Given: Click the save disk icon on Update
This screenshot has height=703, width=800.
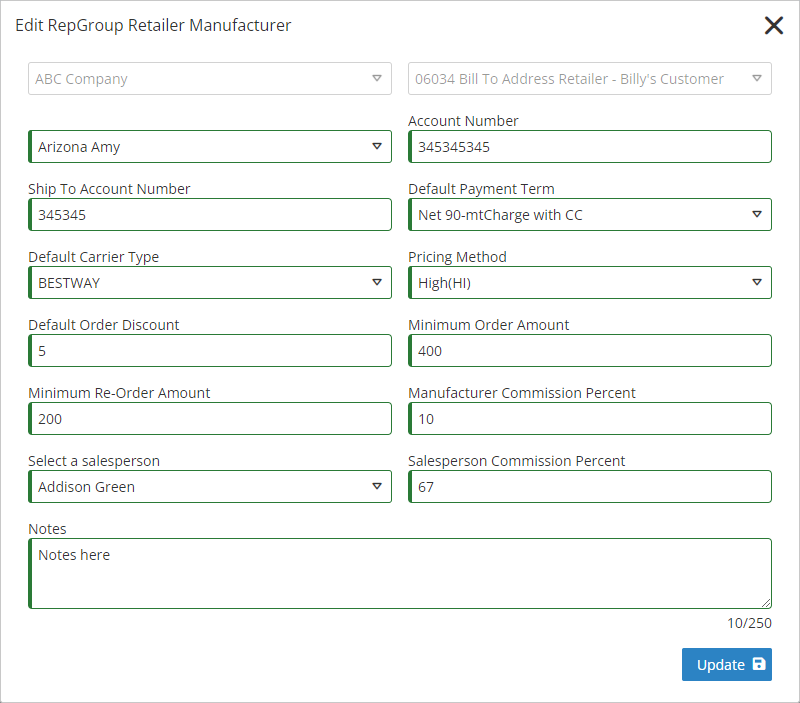Looking at the screenshot, I should (x=758, y=665).
